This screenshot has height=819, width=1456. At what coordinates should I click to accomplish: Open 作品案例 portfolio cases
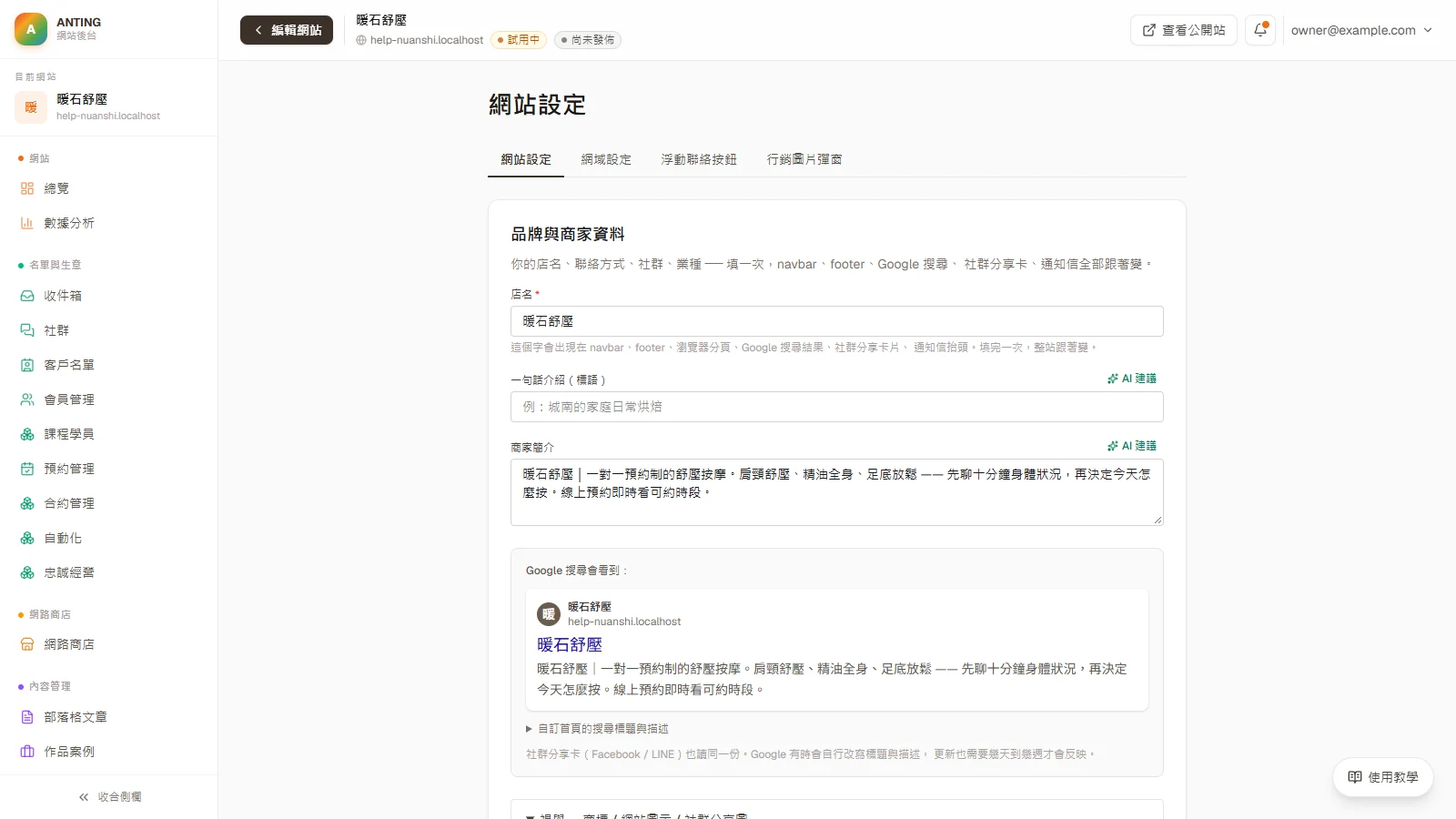tap(108, 752)
